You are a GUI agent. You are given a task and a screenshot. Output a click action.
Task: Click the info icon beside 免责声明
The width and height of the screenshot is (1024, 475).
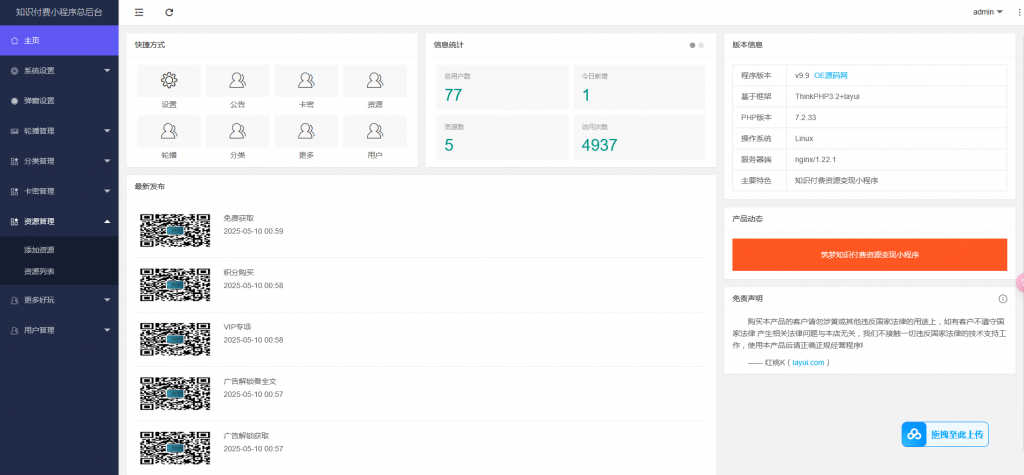click(1002, 298)
